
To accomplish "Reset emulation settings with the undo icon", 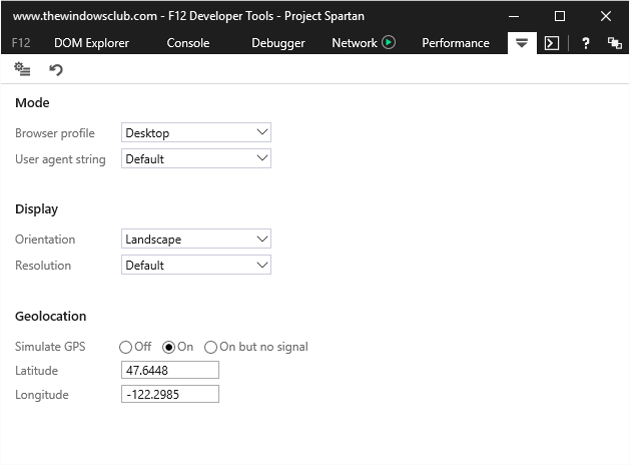I will 56,69.
